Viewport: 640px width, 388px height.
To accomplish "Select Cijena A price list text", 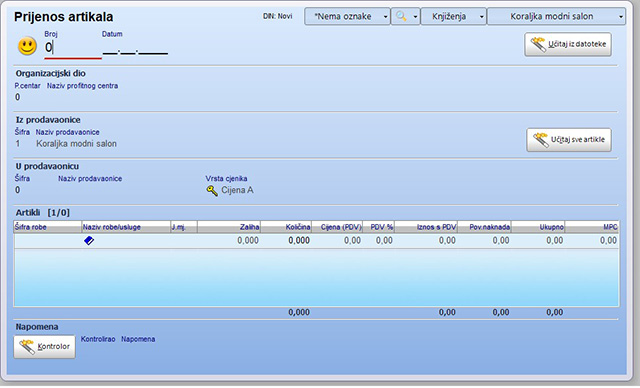I will pos(237,190).
